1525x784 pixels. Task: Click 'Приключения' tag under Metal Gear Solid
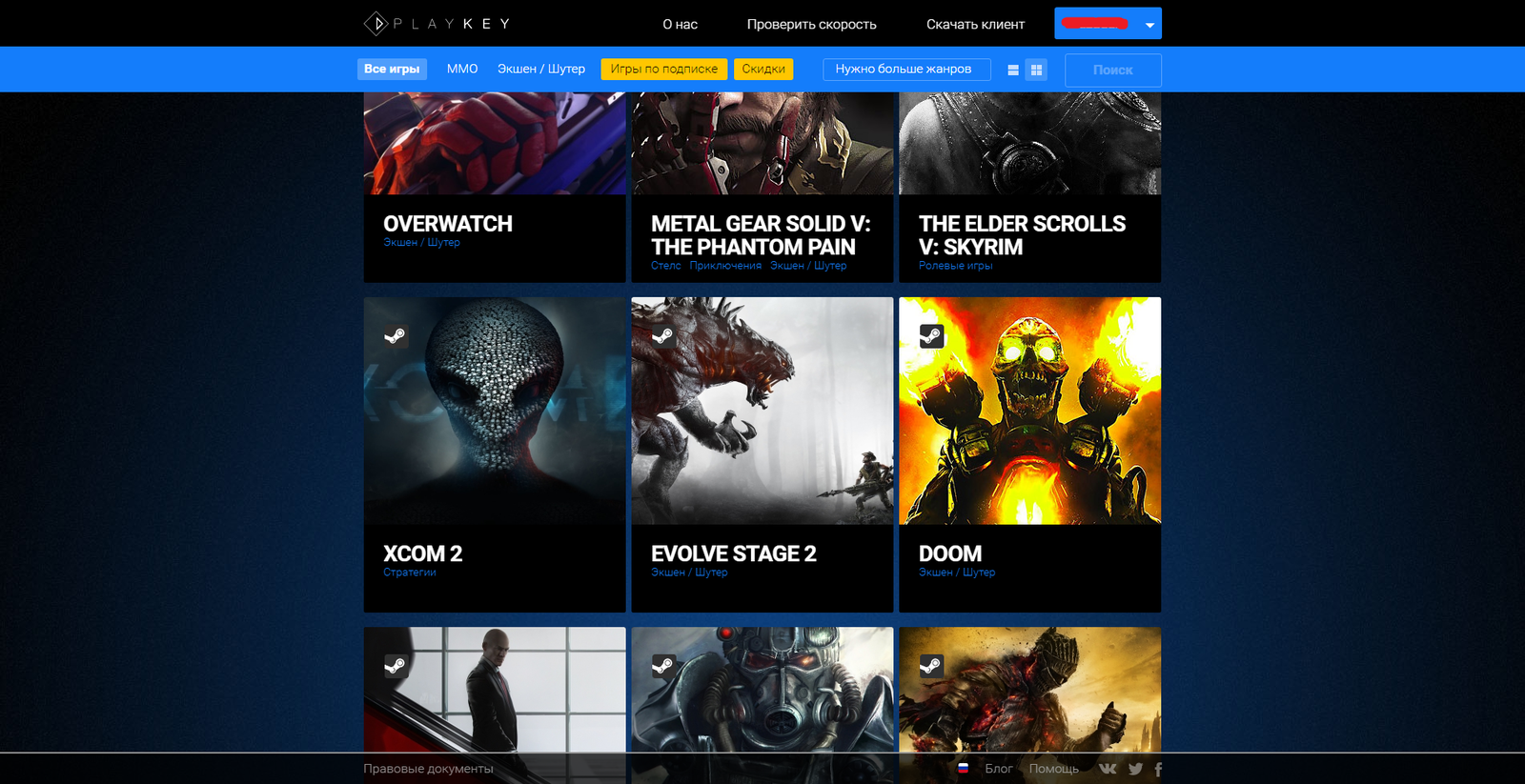[725, 266]
